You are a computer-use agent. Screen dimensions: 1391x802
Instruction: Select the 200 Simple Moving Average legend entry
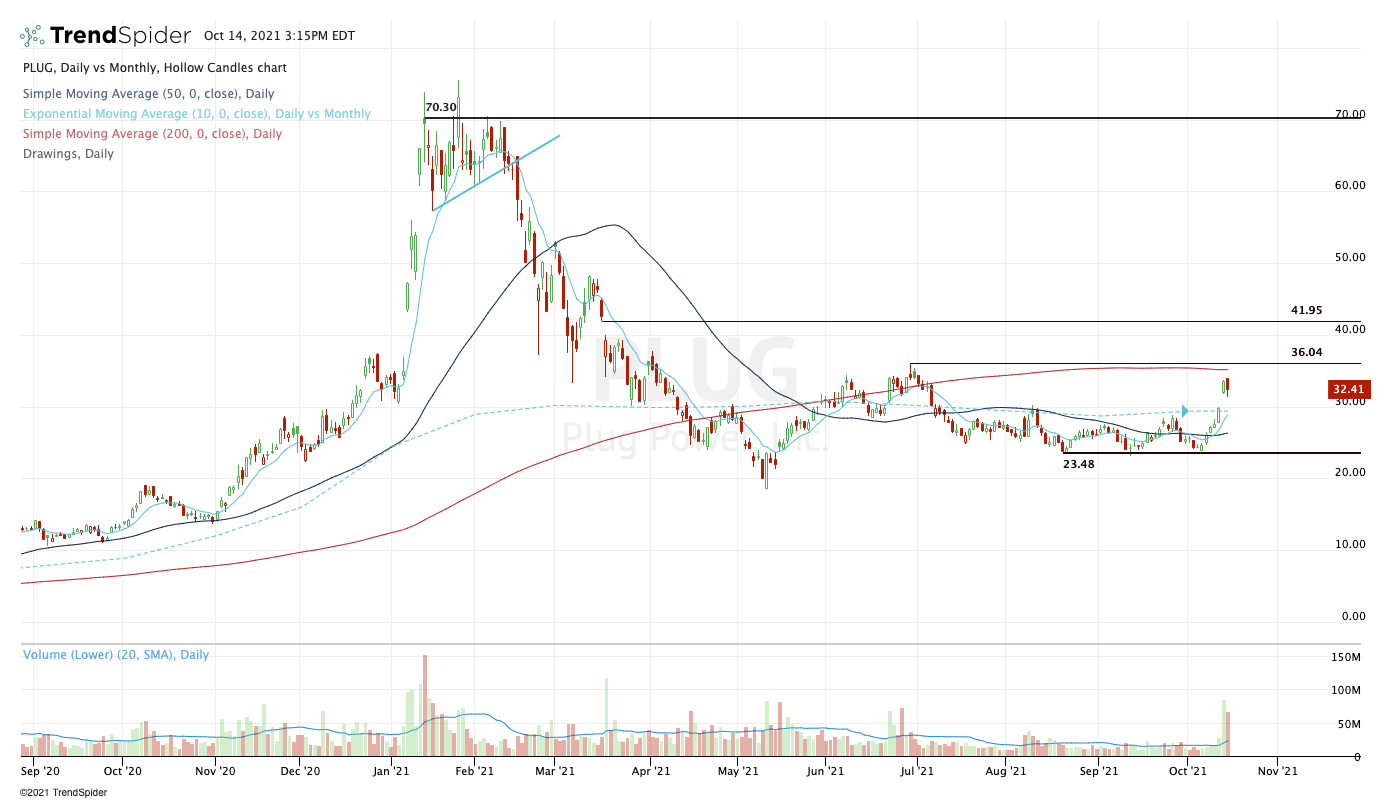pos(150,134)
